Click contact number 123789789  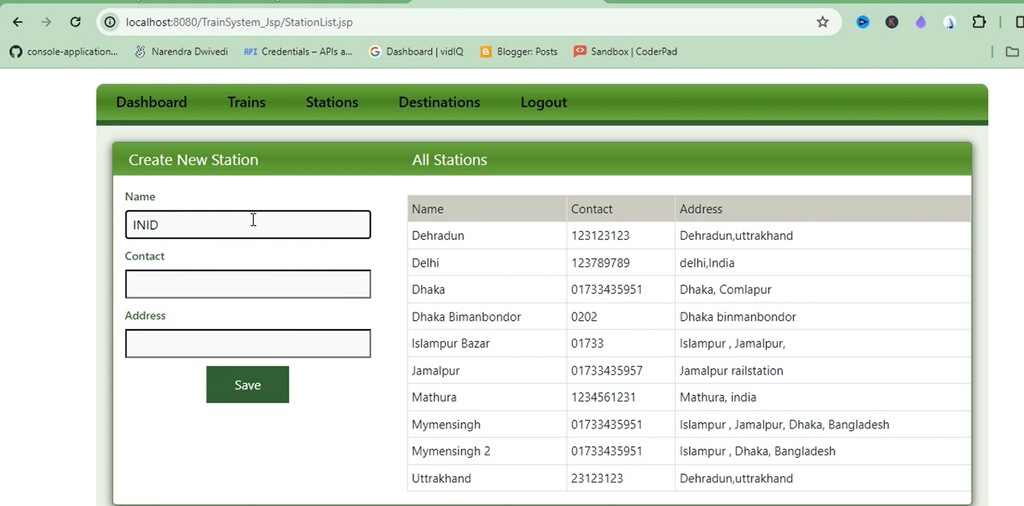tap(600, 263)
